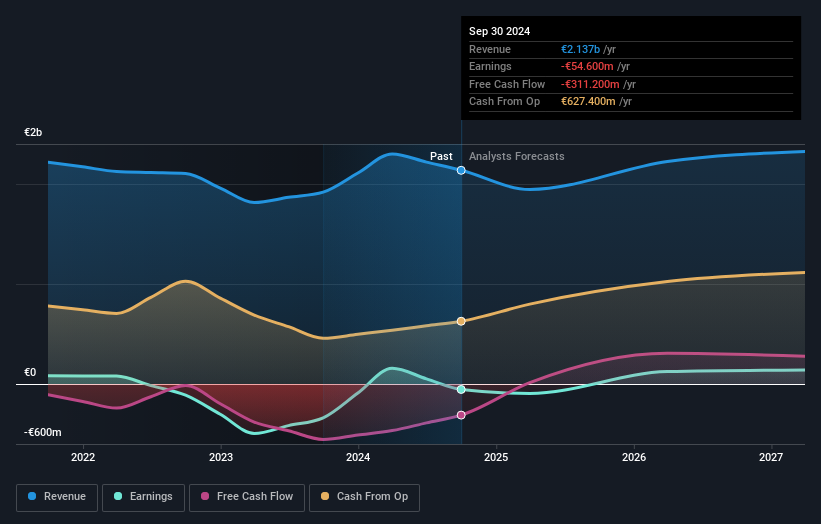Click the pink Free Cash Flow legend dot

tap(205, 496)
